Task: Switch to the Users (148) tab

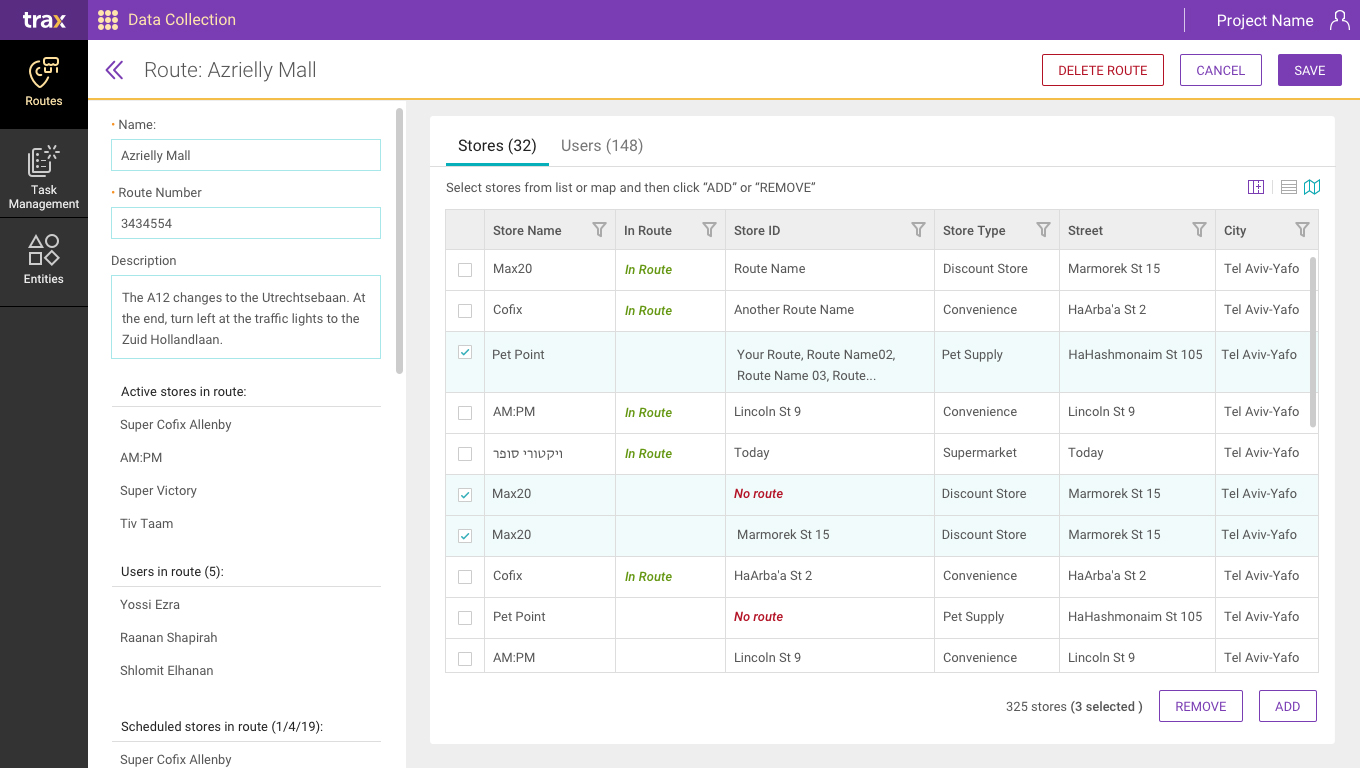Action: [601, 146]
